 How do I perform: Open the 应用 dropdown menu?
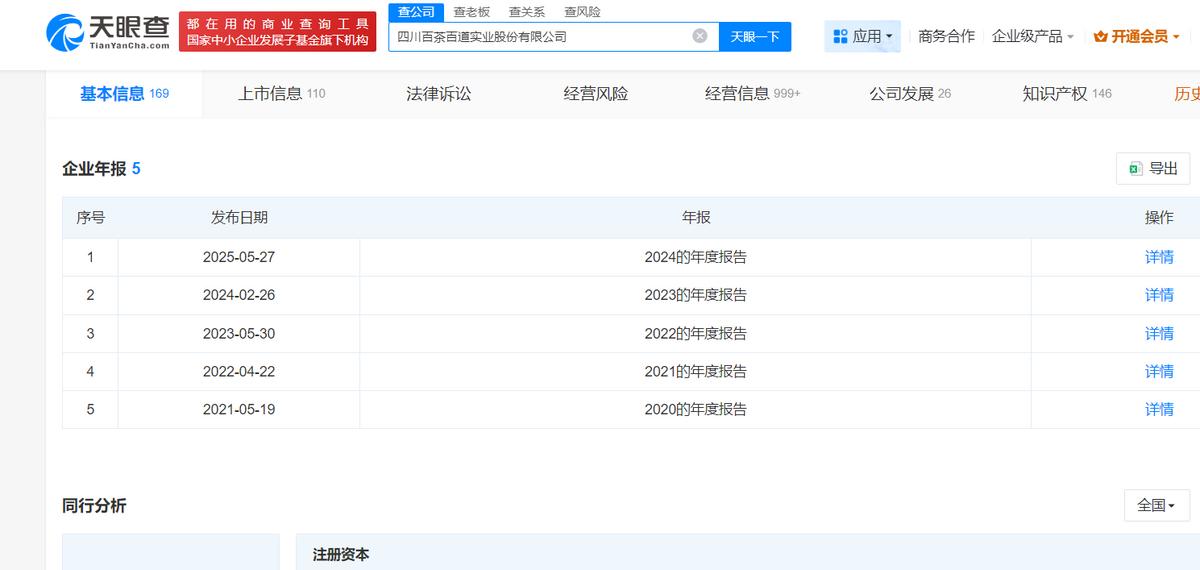pos(863,36)
